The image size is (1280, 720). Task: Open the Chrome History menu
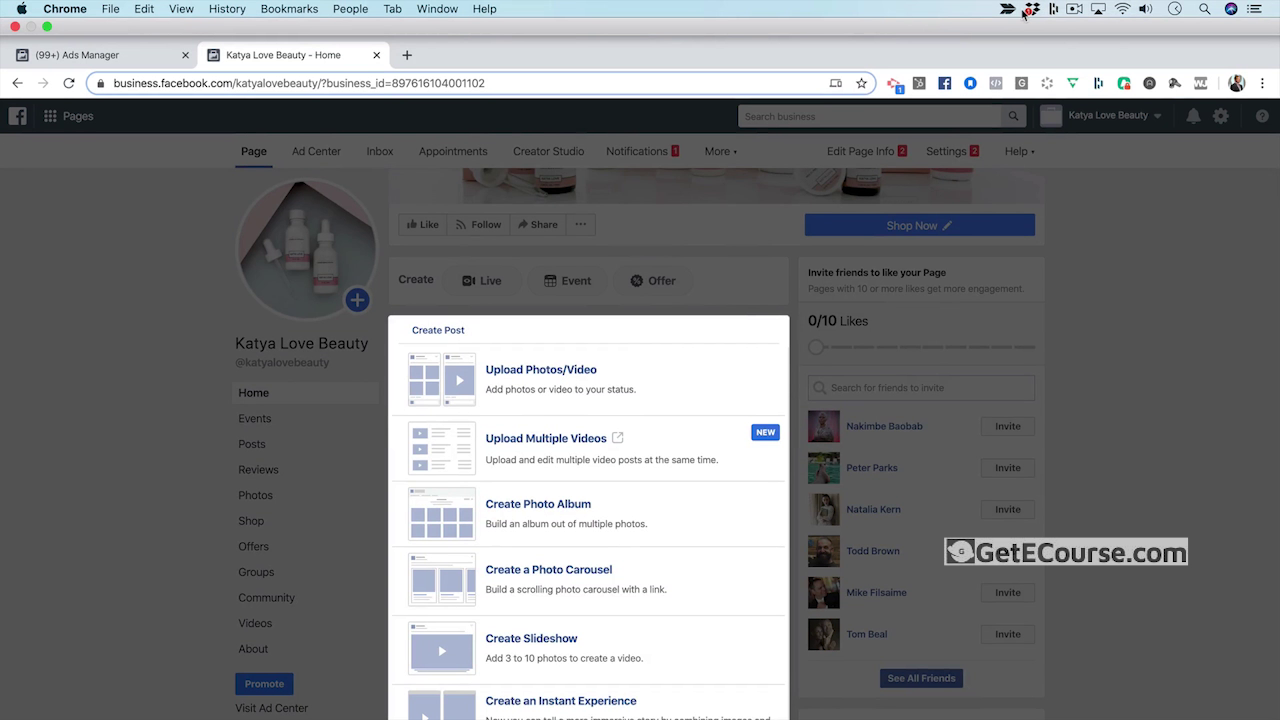[x=227, y=9]
